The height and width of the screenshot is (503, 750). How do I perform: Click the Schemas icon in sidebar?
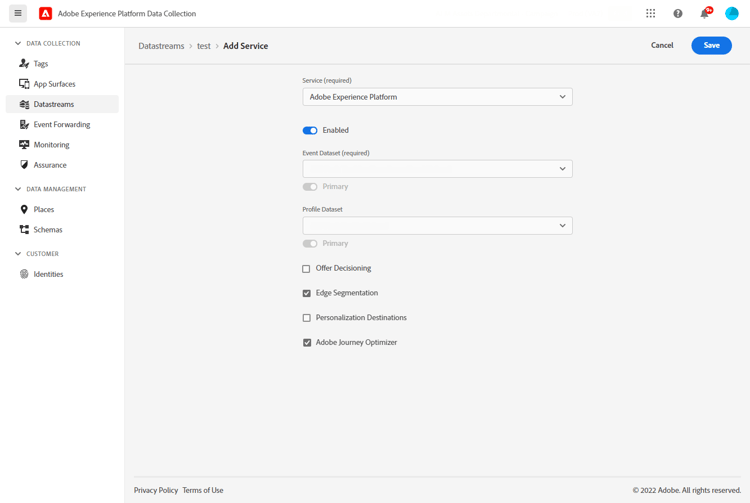pos(24,230)
